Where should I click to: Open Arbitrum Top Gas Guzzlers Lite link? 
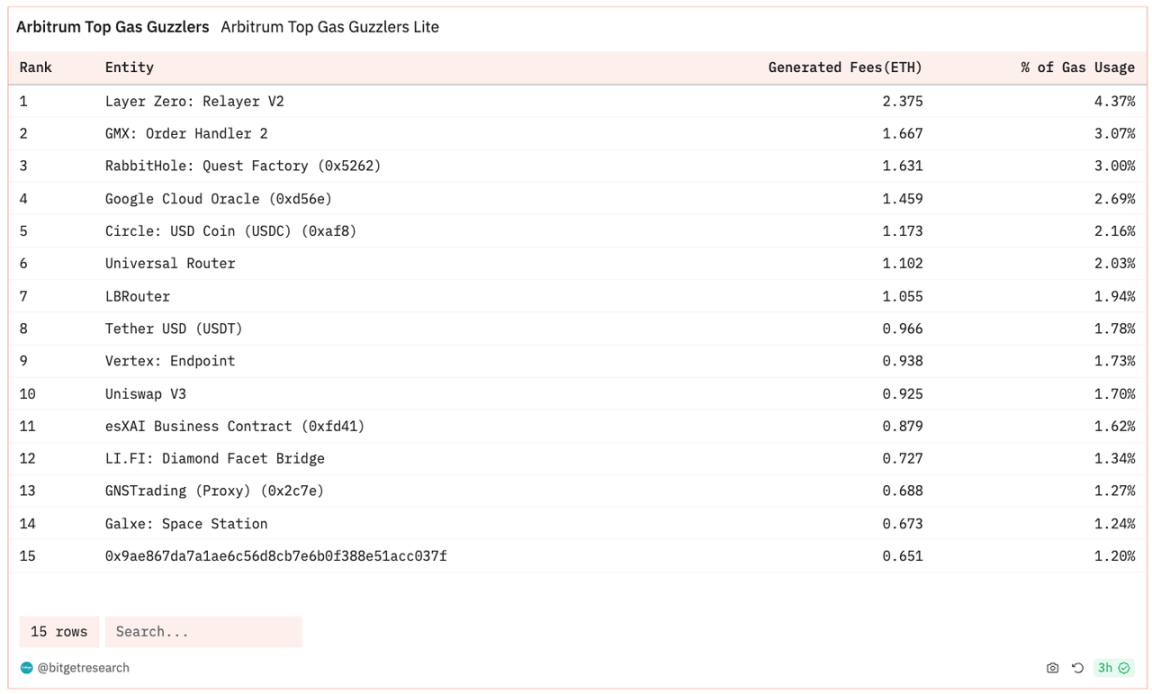330,27
